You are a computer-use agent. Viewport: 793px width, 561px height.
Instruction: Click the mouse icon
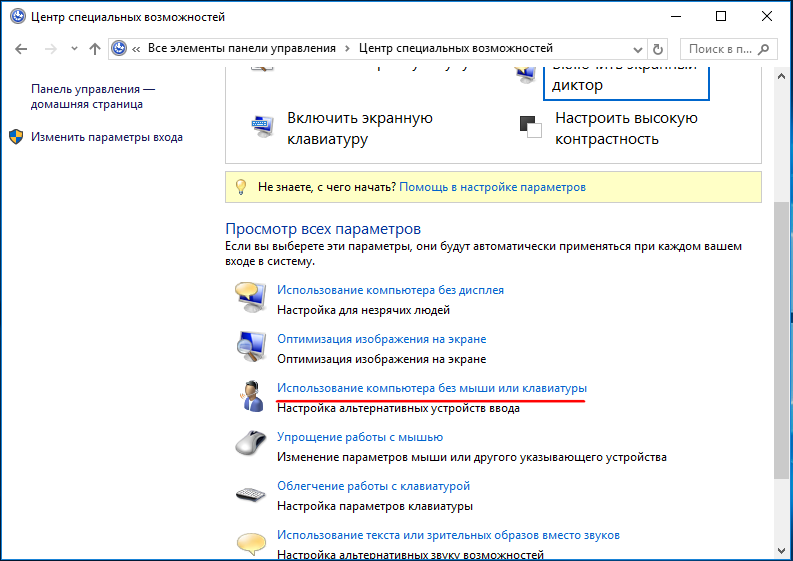click(251, 443)
